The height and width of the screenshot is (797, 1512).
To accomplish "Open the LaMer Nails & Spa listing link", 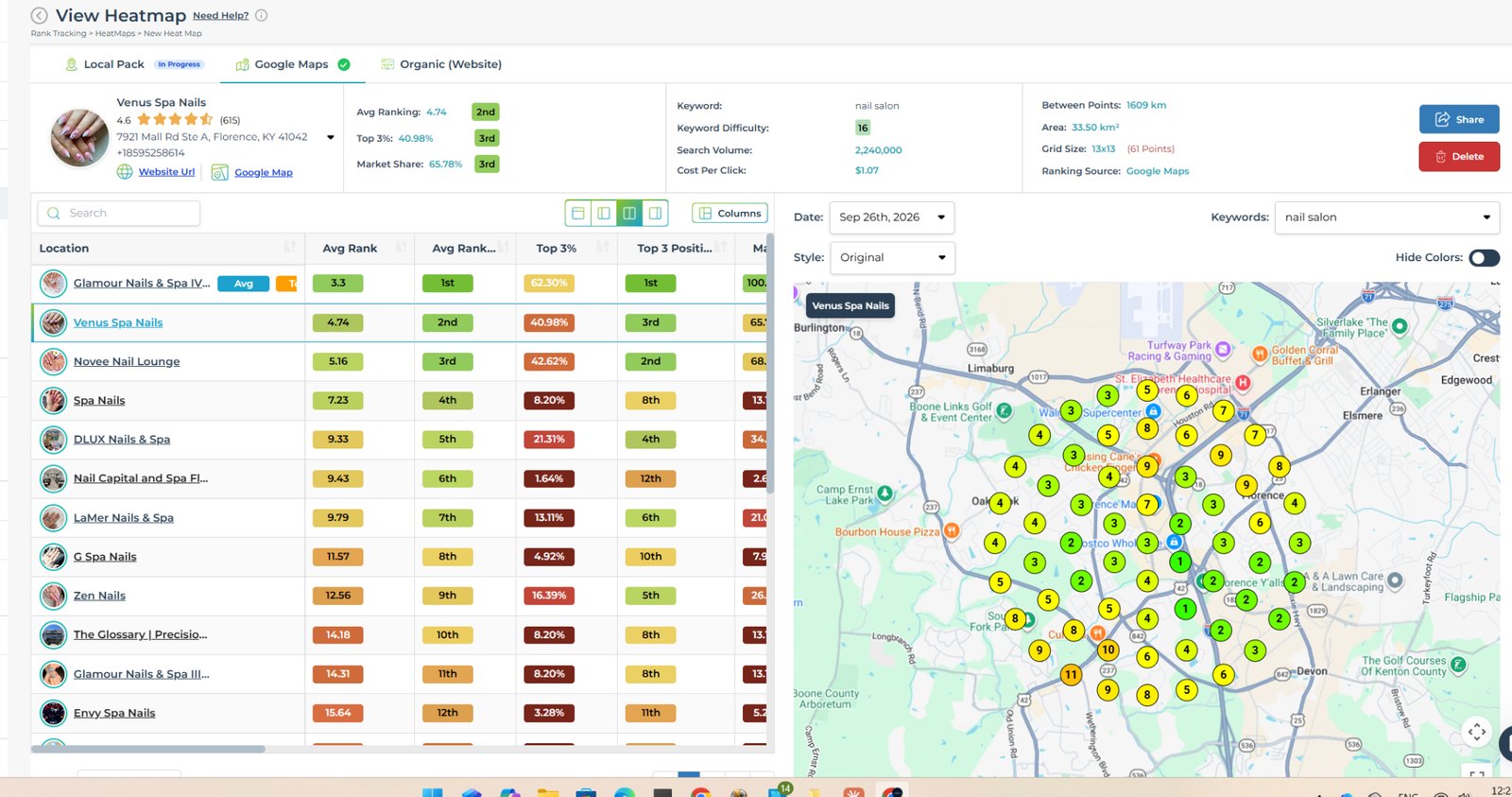I will point(124,517).
